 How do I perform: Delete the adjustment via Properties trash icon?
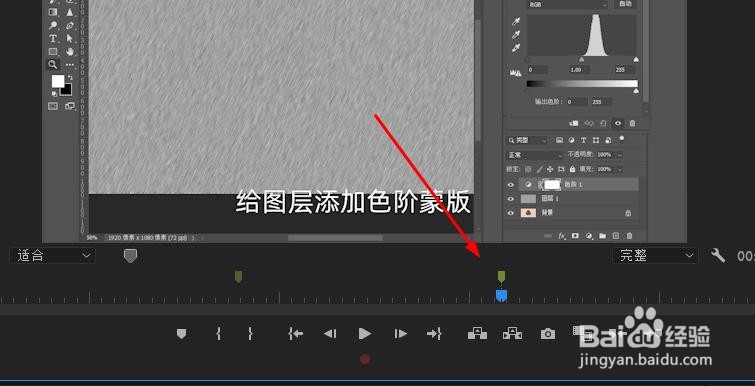tap(632, 123)
